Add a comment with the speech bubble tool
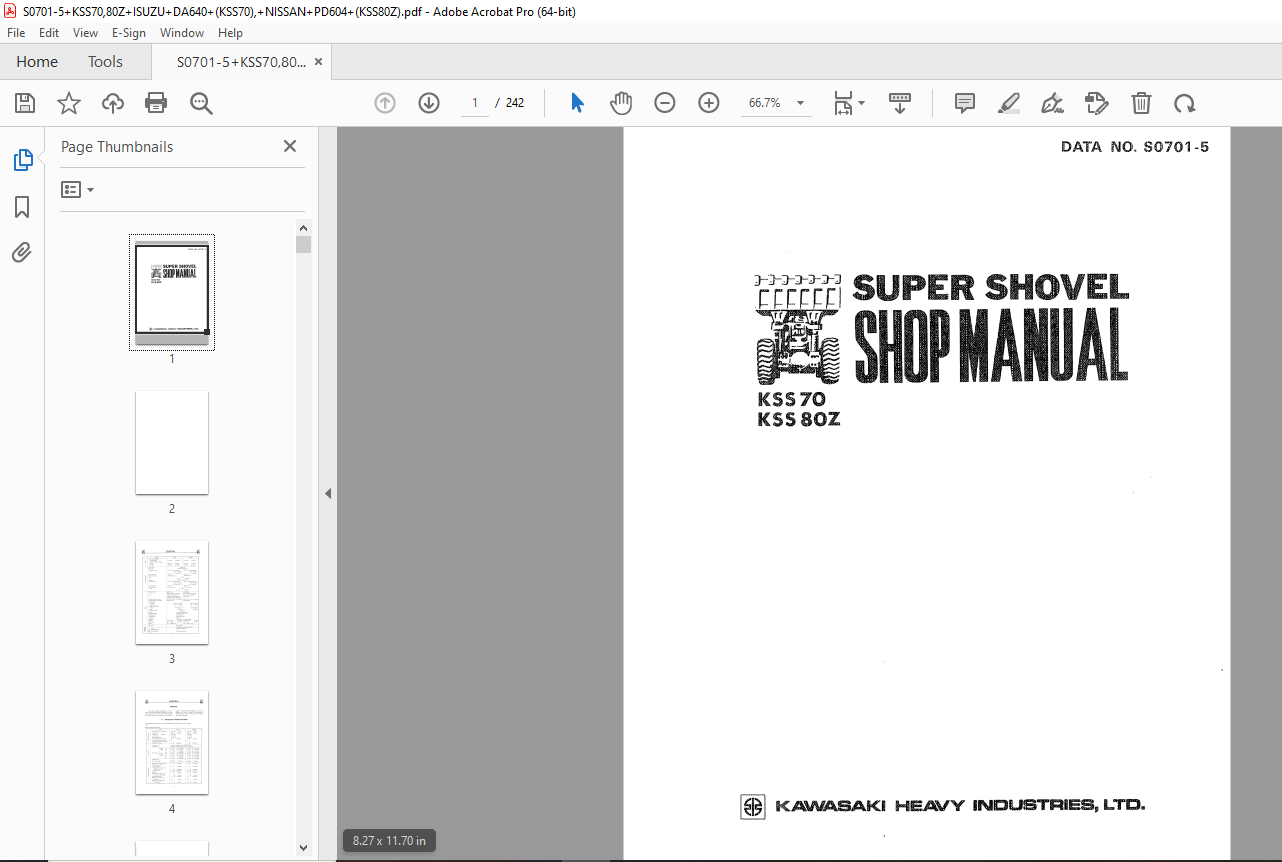This screenshot has height=862, width=1282. [965, 103]
